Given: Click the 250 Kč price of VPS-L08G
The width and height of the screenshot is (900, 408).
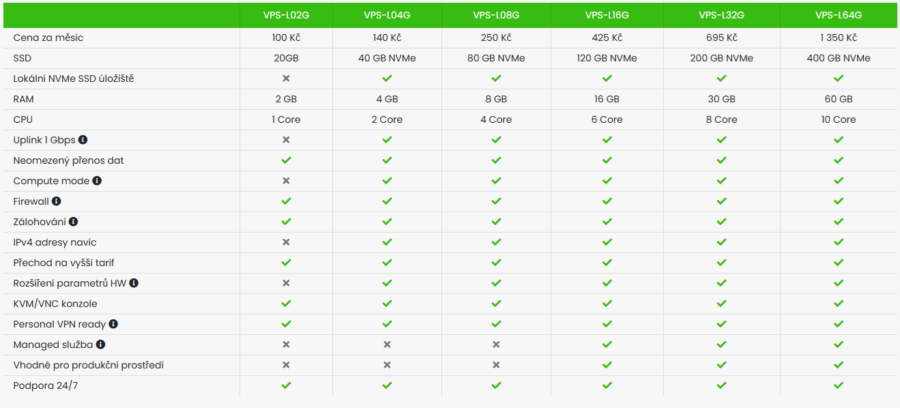Looking at the screenshot, I should coord(496,38).
